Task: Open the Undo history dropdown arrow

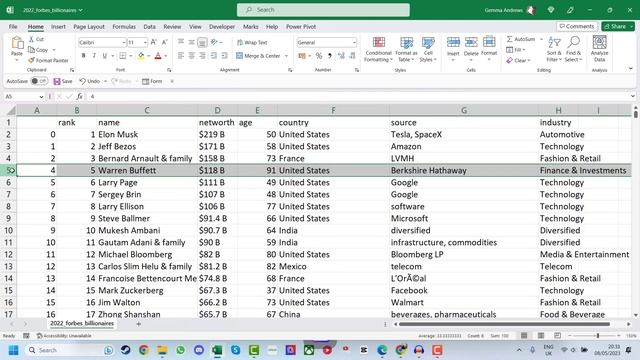Action: tap(105, 81)
